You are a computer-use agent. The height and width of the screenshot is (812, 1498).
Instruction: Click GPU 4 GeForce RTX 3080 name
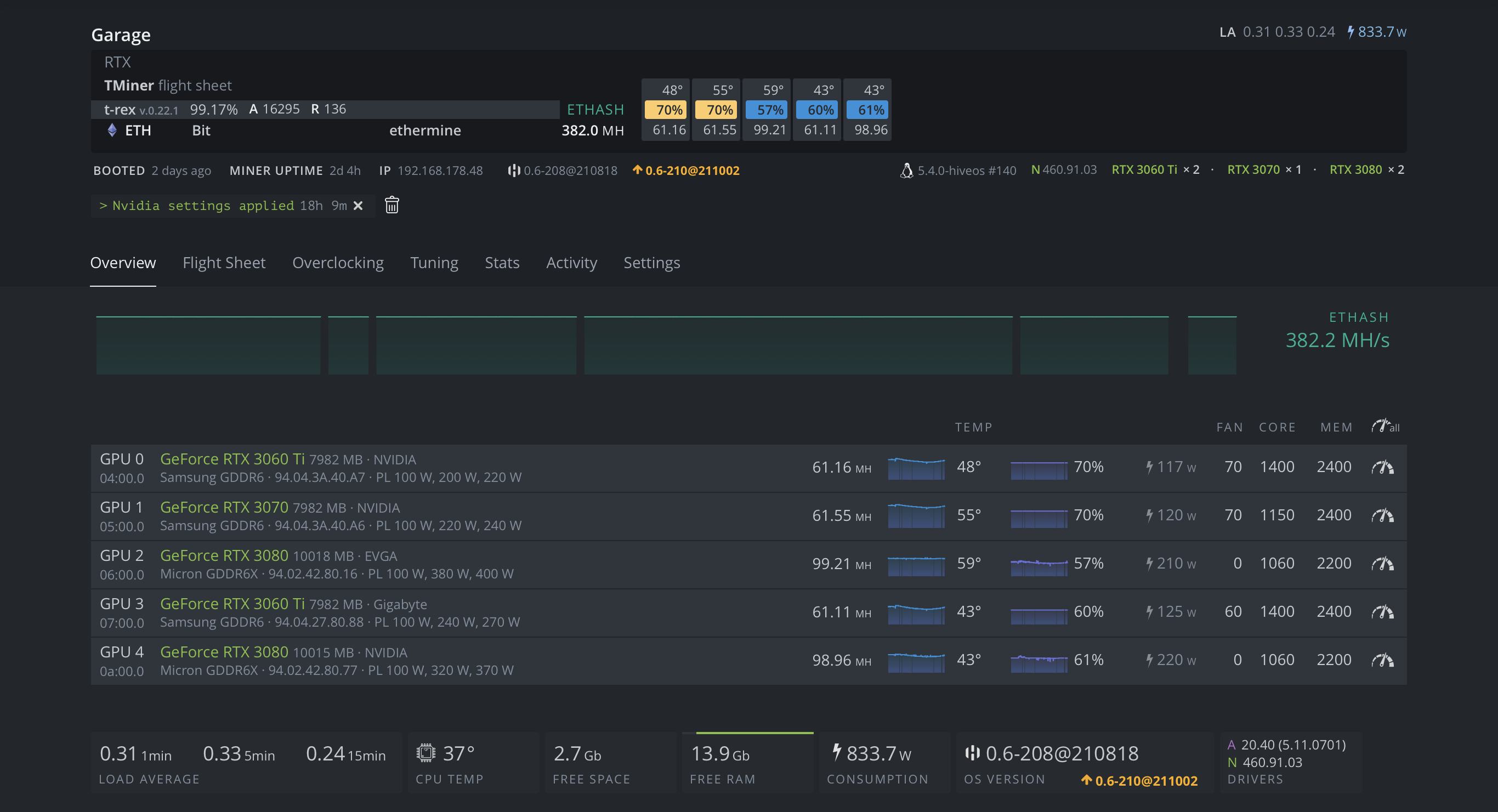pos(224,652)
